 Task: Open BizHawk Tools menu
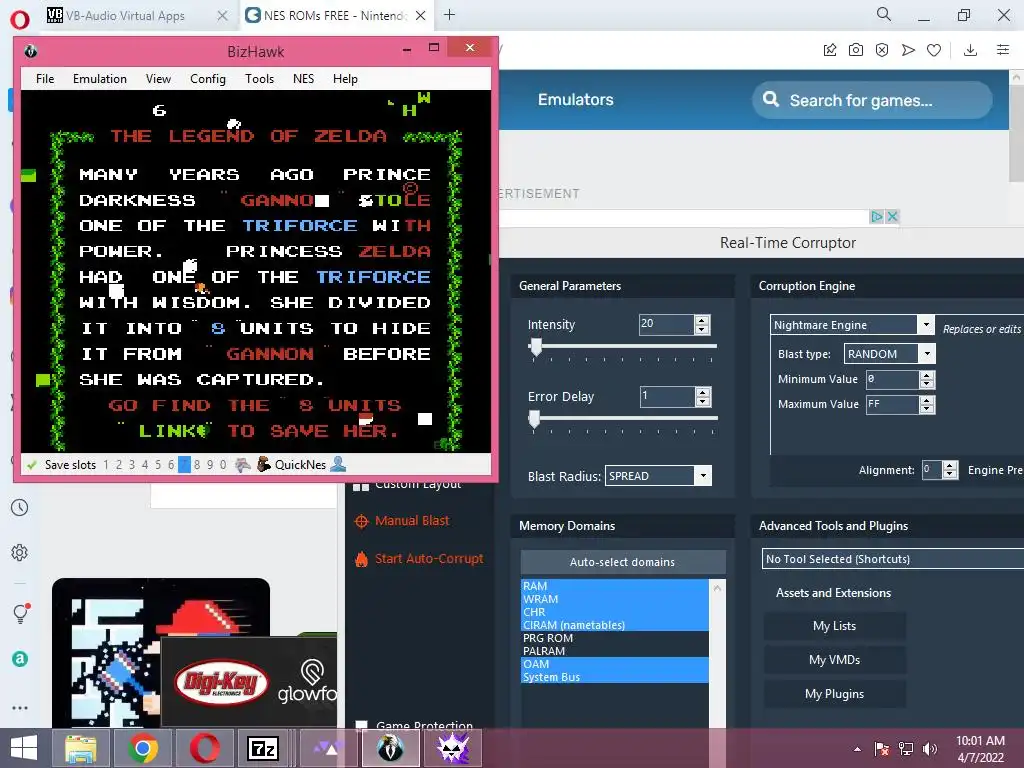(x=259, y=79)
